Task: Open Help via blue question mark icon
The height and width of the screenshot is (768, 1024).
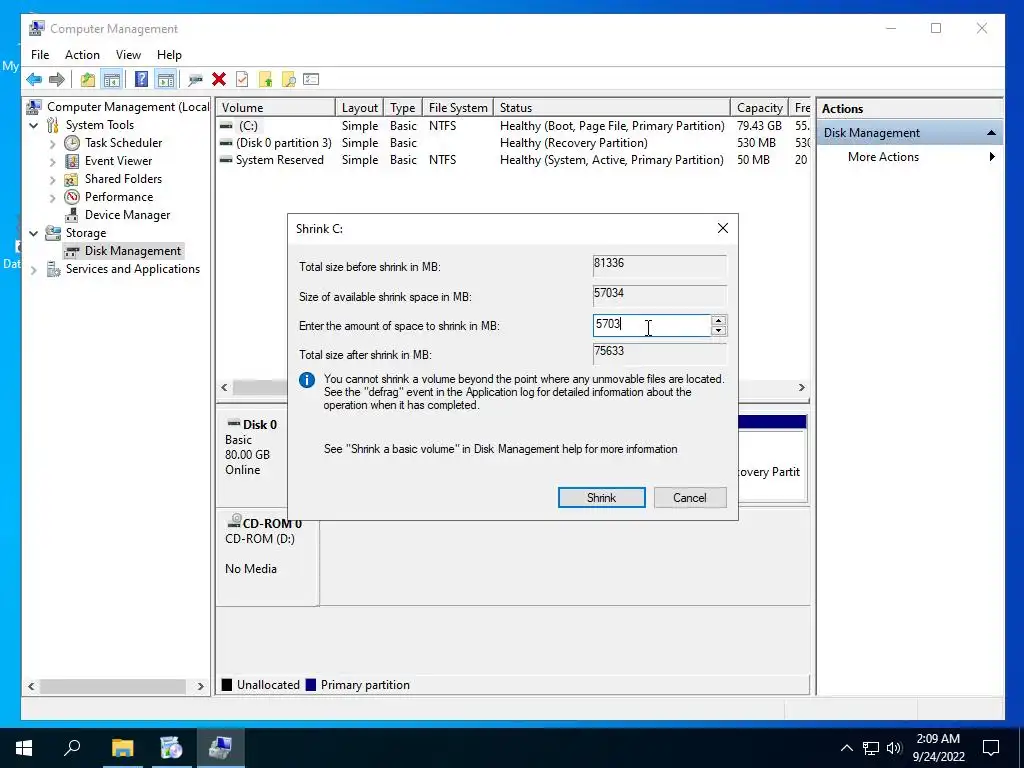Action: coord(141,80)
